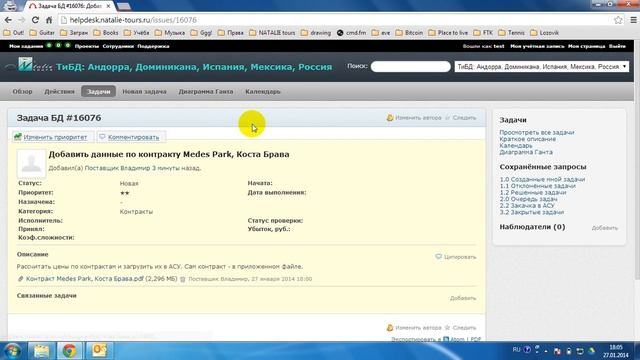
Task: Open the Новая задача tab
Action: [144, 91]
